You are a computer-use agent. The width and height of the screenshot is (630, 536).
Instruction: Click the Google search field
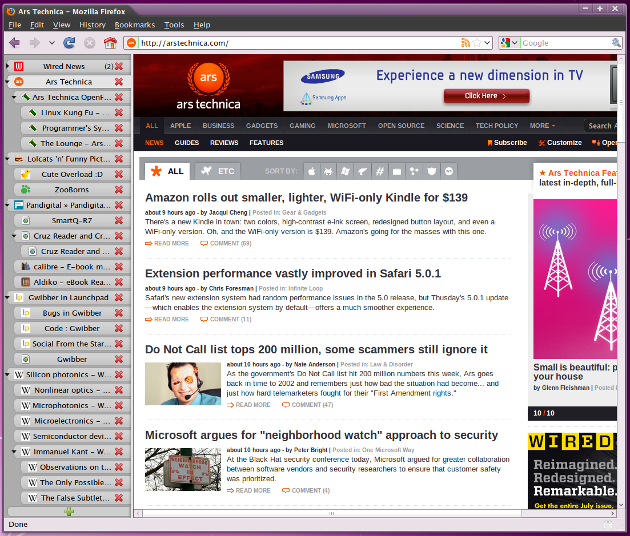click(566, 43)
